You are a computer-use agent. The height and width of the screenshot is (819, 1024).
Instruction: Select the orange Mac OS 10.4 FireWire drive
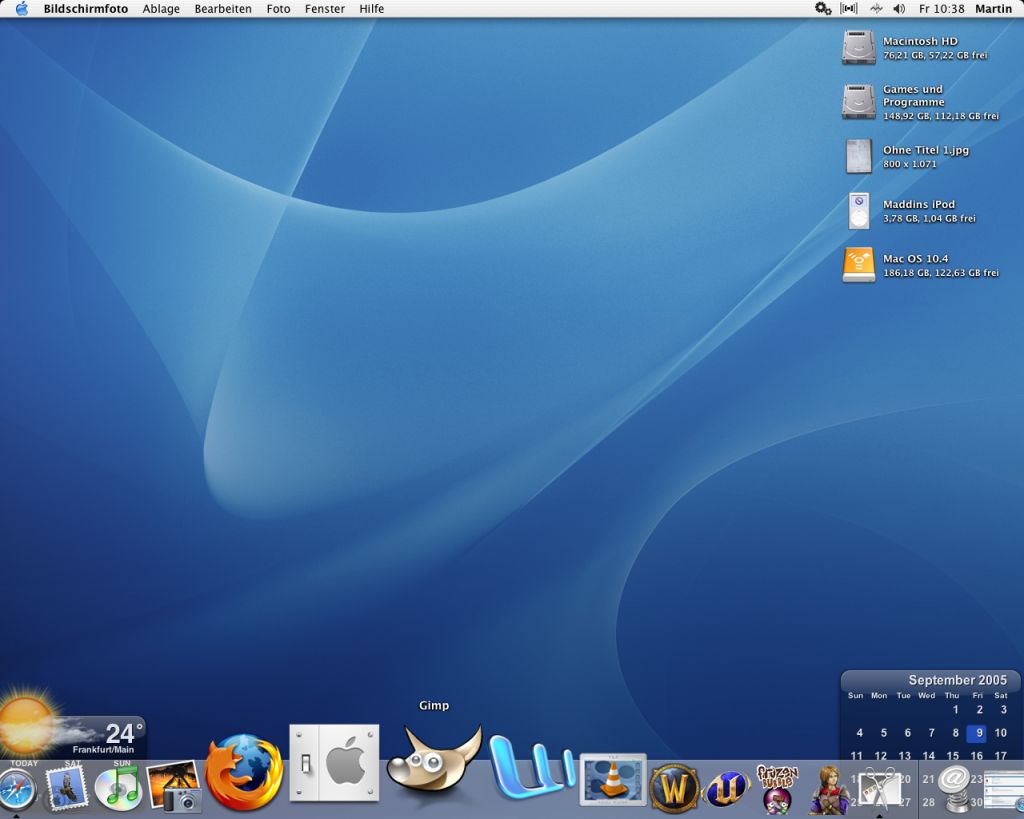(858, 265)
